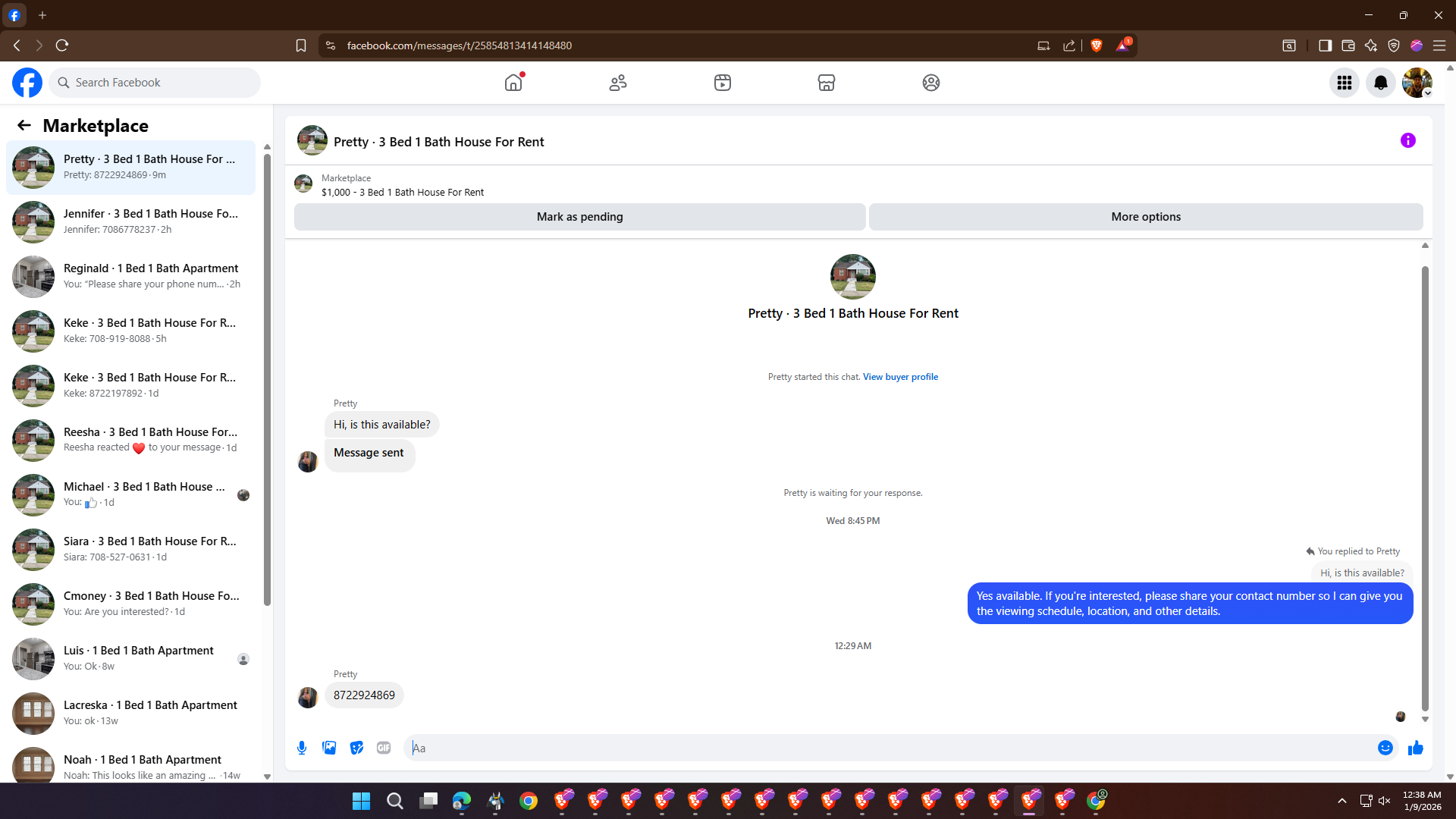Go to Facebook Home feed icon

click(x=513, y=83)
